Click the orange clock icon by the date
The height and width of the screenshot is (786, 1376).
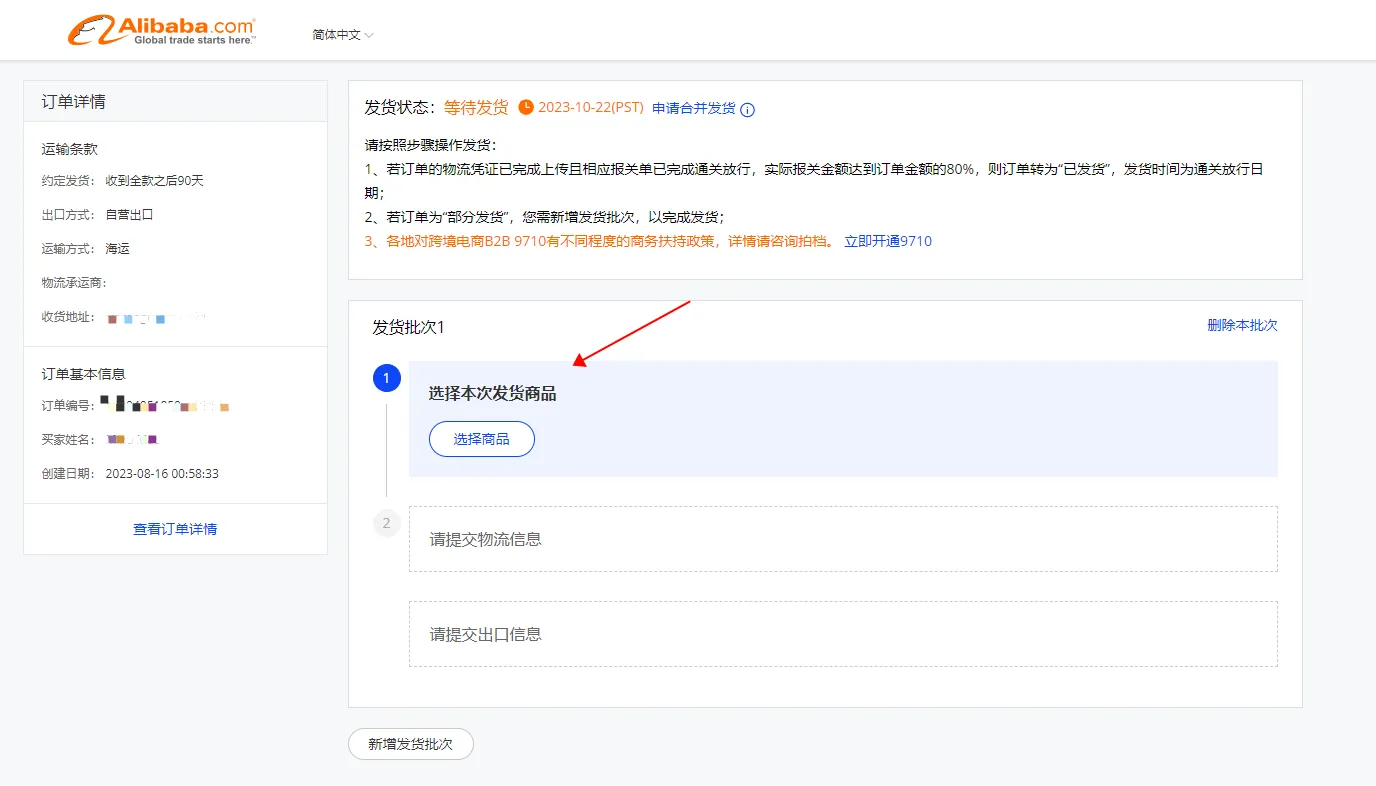526,108
